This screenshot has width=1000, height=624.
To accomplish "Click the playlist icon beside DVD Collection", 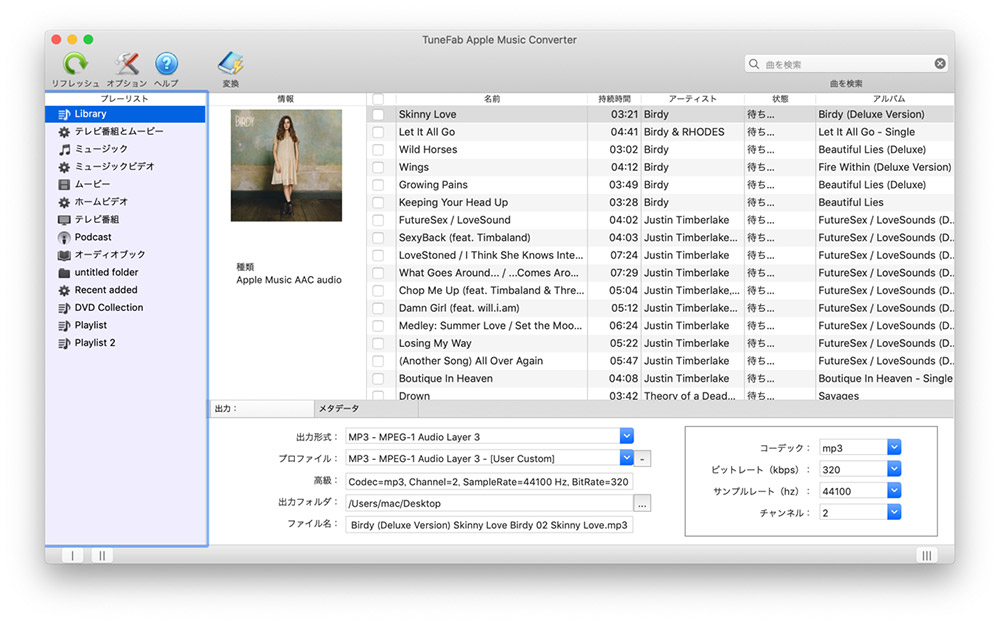I will (64, 308).
